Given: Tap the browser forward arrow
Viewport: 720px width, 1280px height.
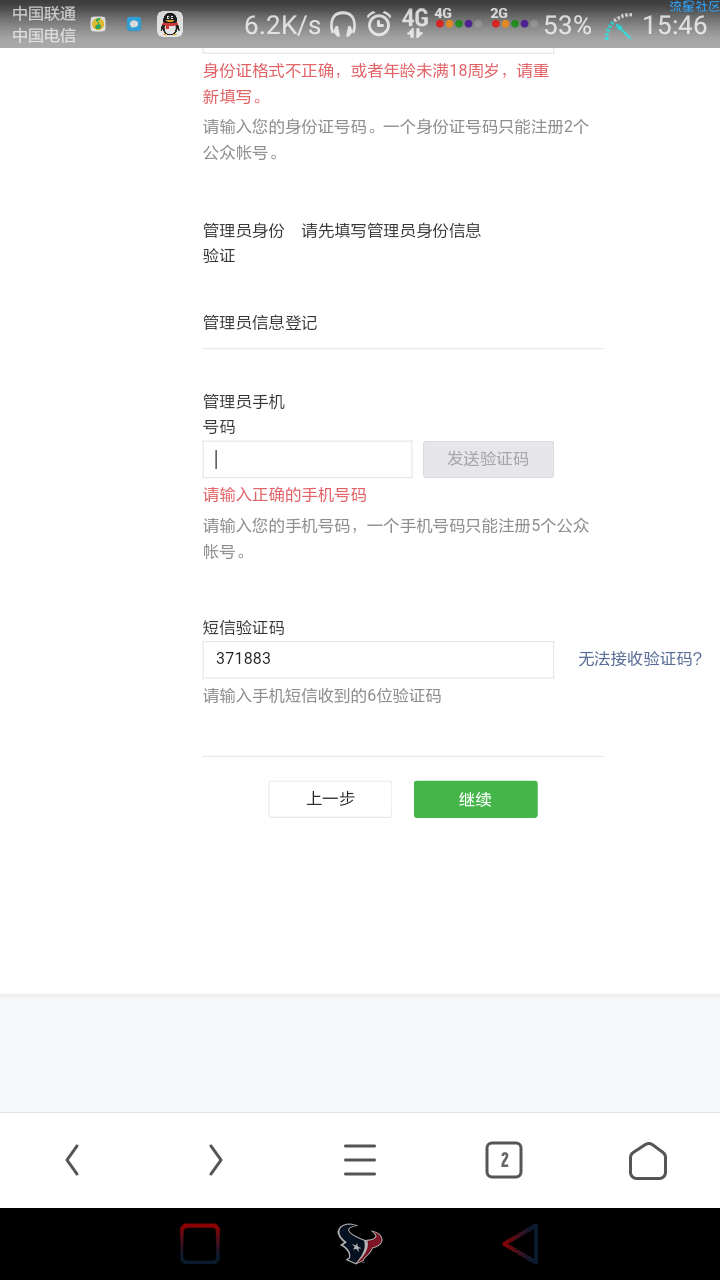Looking at the screenshot, I should [x=215, y=1160].
